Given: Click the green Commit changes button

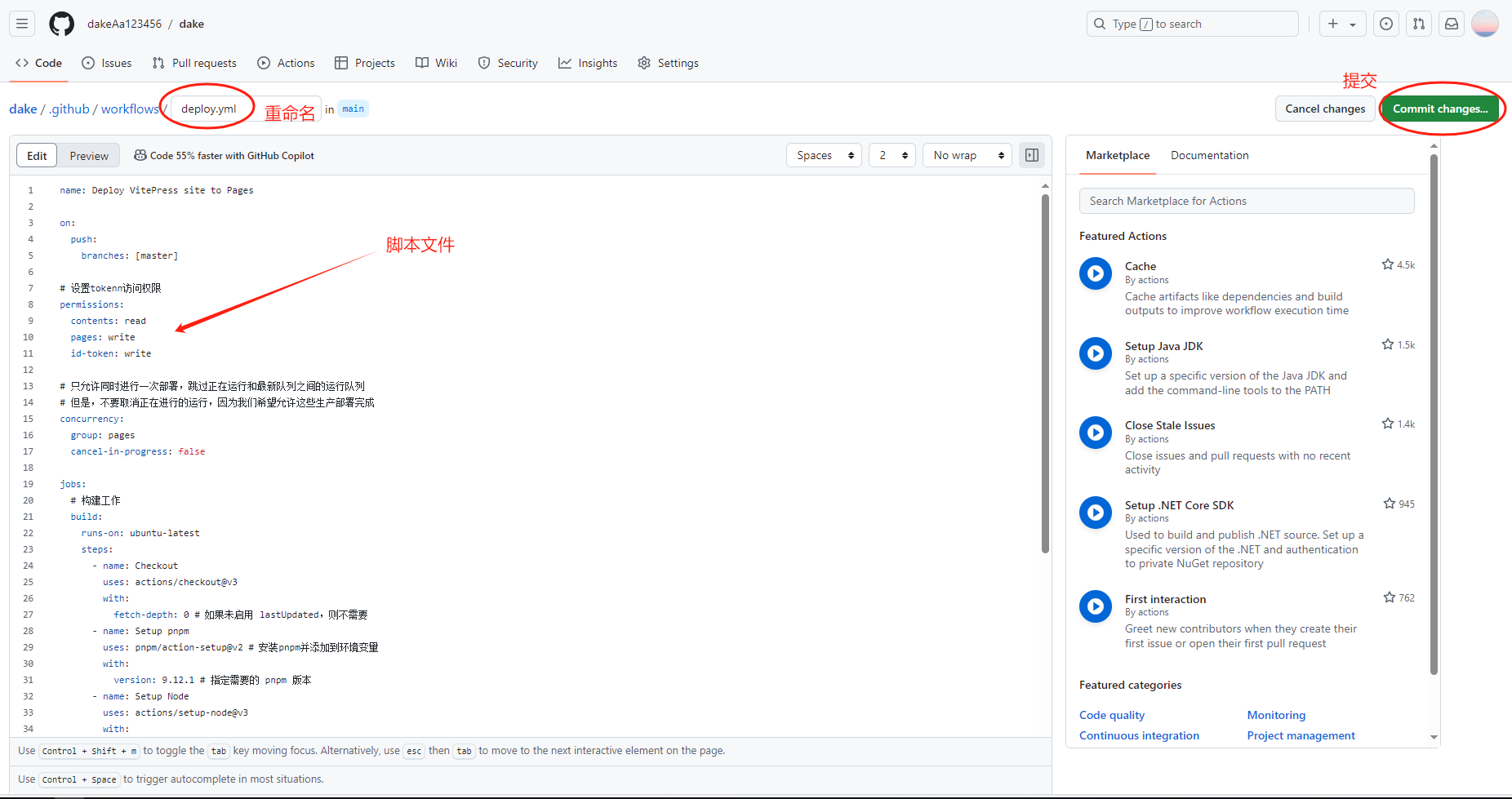Looking at the screenshot, I should pyautogui.click(x=1439, y=109).
